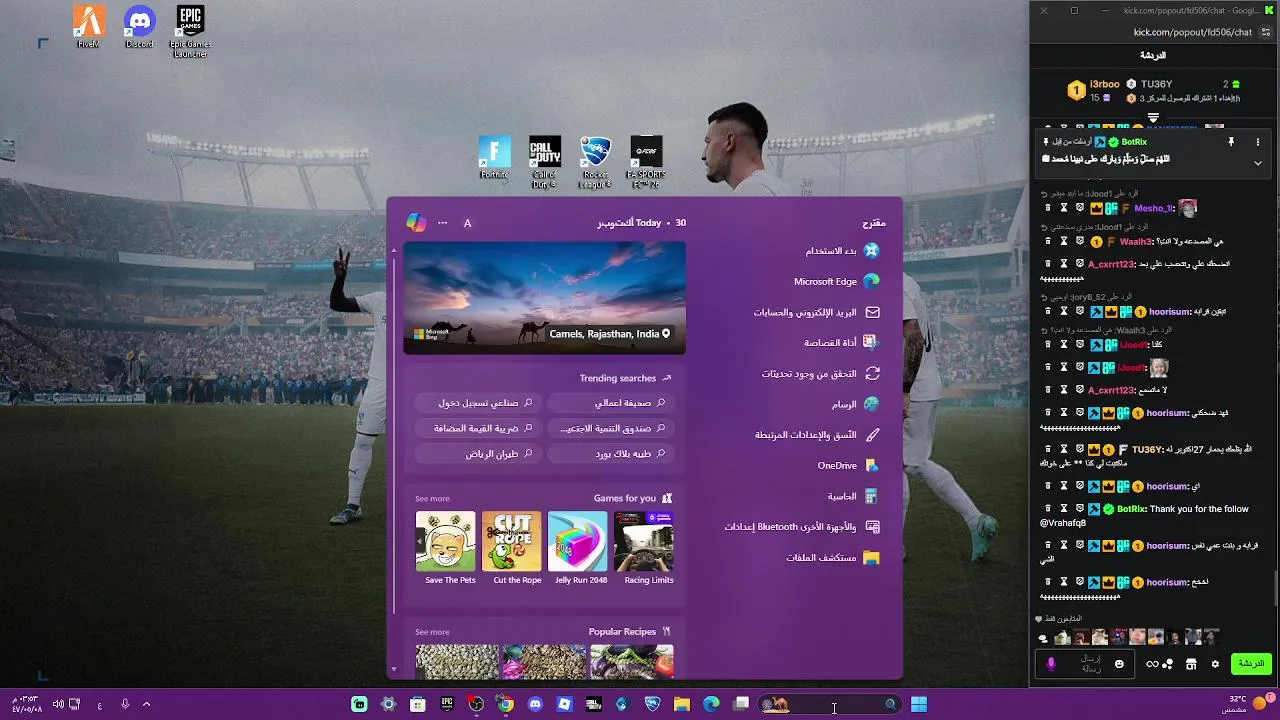The image size is (1280, 720).
Task: Search trending طيبه بلاك بورد
Action: pos(610,454)
